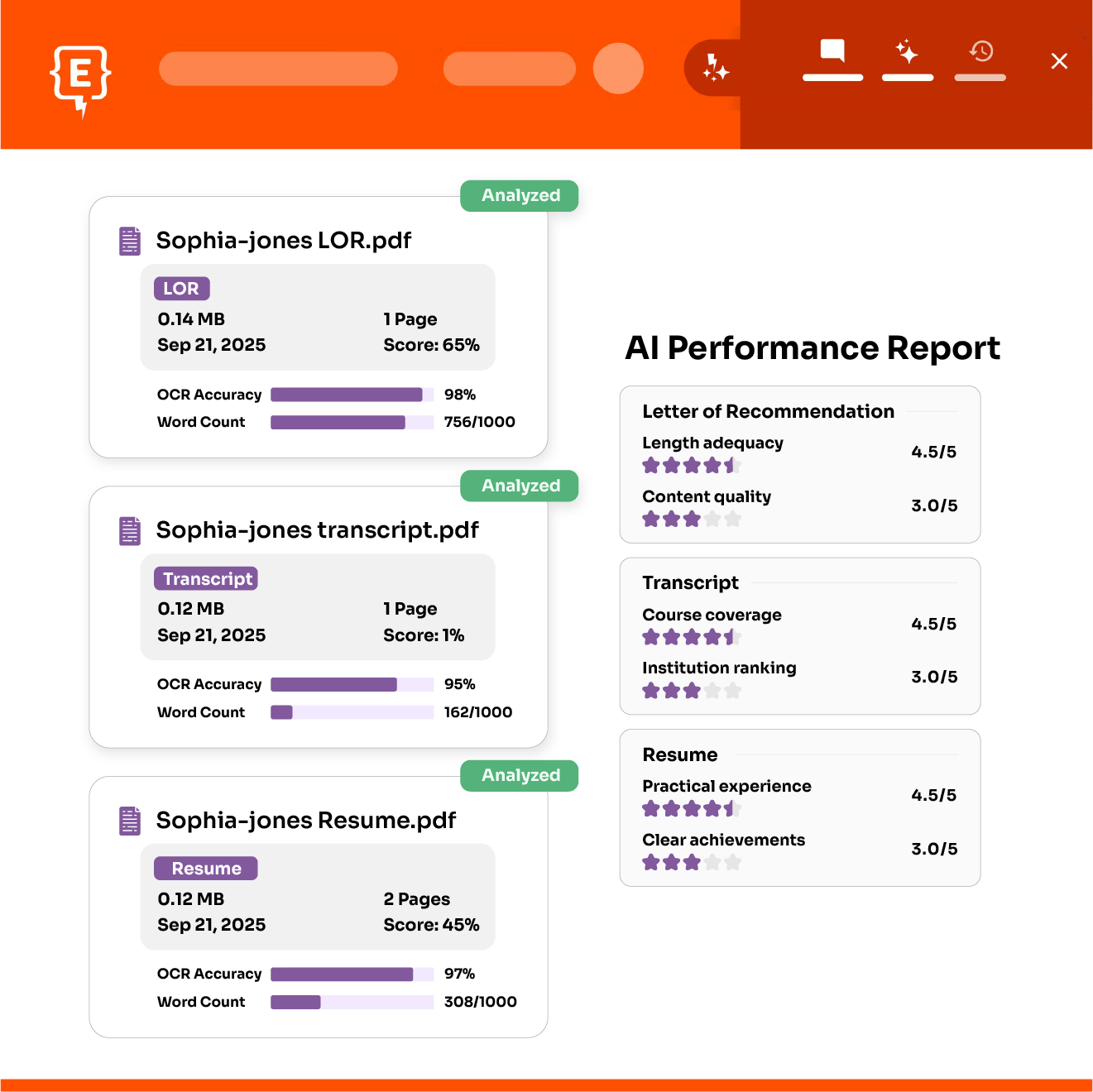
Task: Click the Sophia-jones LOR.pdf document icon
Action: pos(130,241)
